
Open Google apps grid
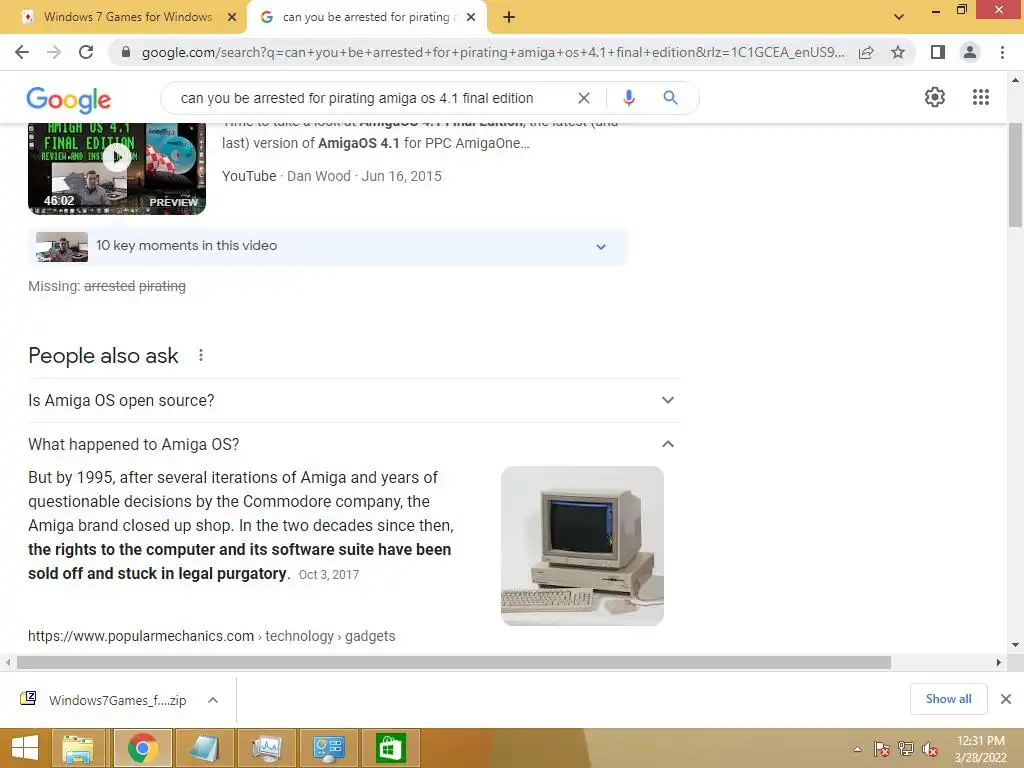tap(981, 97)
